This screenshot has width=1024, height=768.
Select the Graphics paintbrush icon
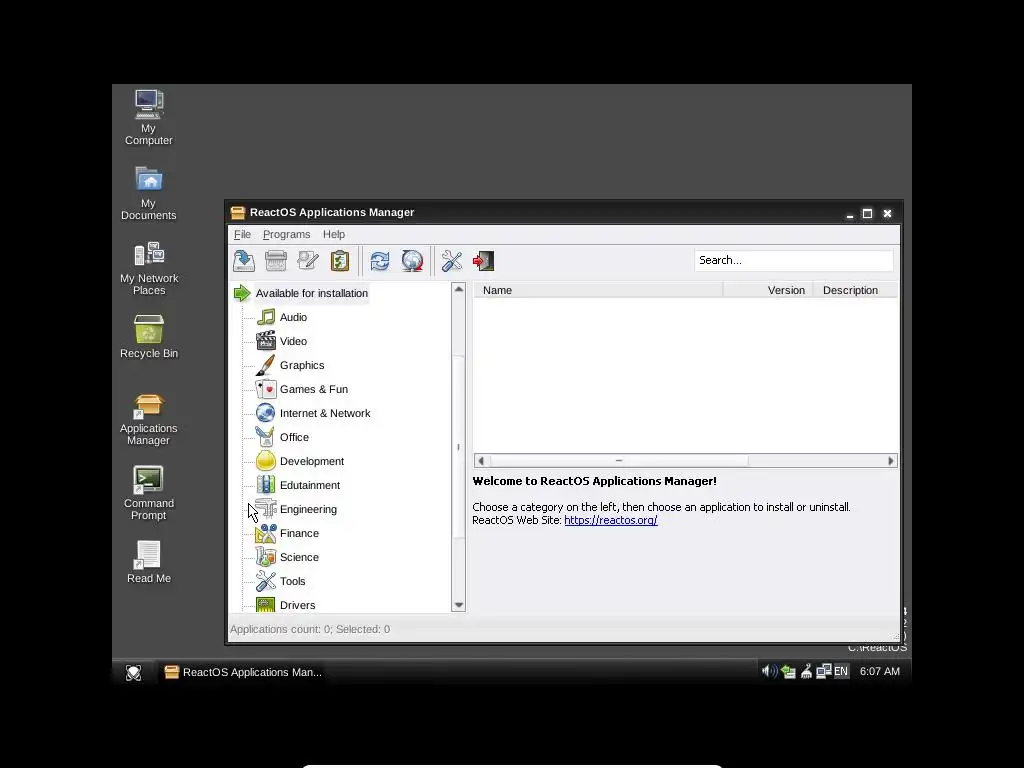(x=266, y=365)
